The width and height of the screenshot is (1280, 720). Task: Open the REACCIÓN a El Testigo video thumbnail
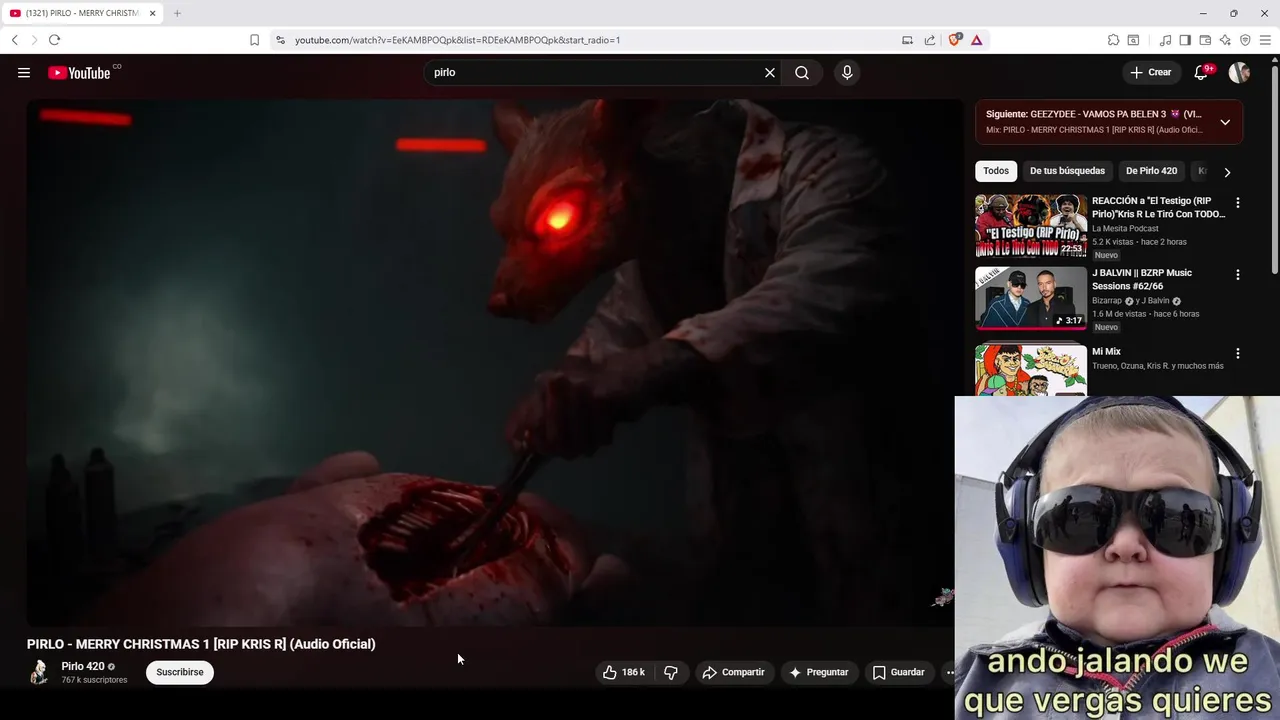pyautogui.click(x=1031, y=226)
